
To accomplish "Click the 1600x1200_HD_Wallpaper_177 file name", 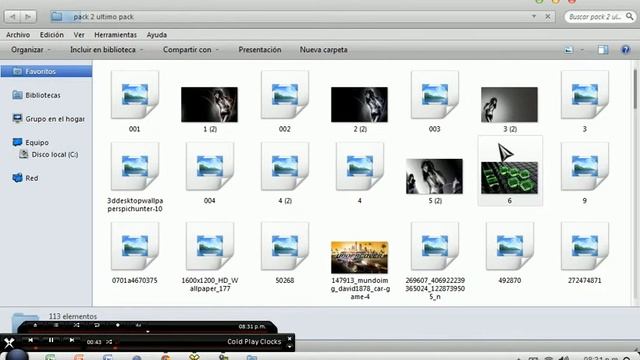I will (210, 284).
